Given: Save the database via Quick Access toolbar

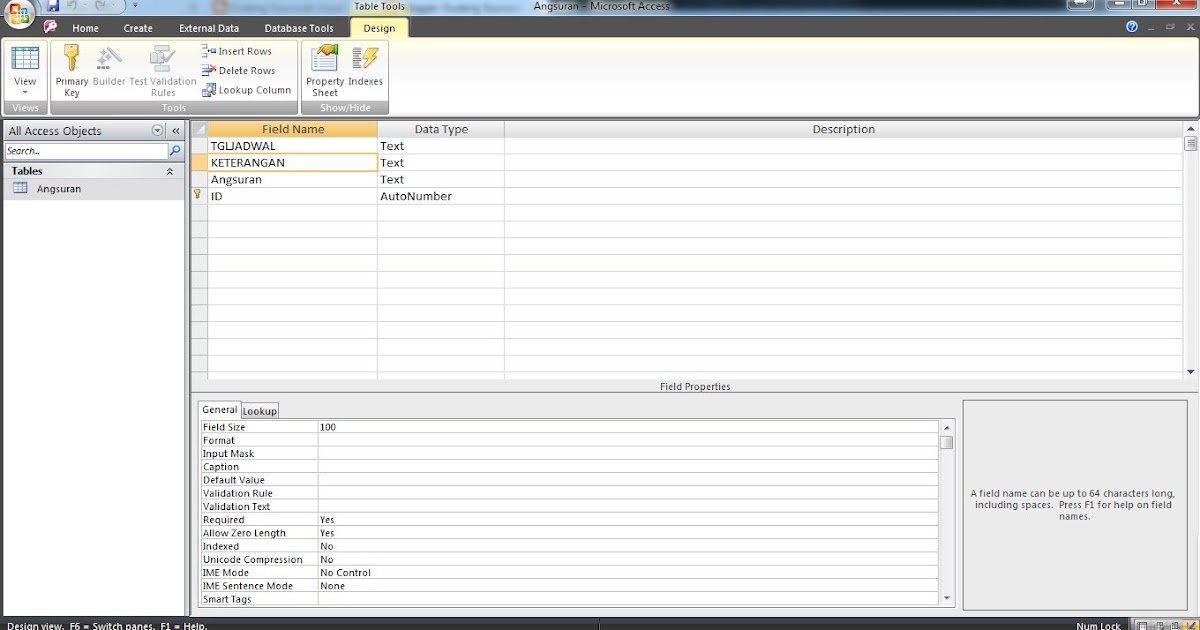Looking at the screenshot, I should (x=51, y=6).
